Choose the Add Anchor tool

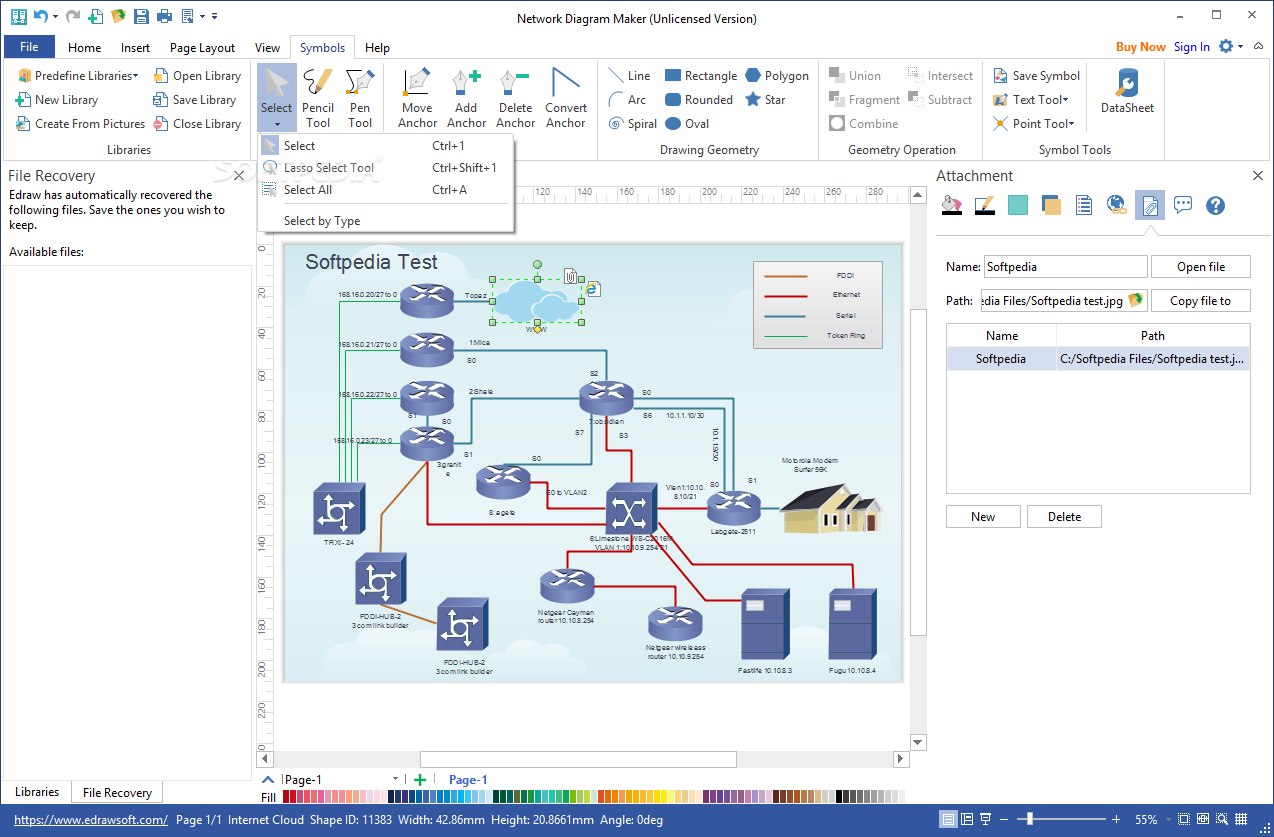click(466, 98)
